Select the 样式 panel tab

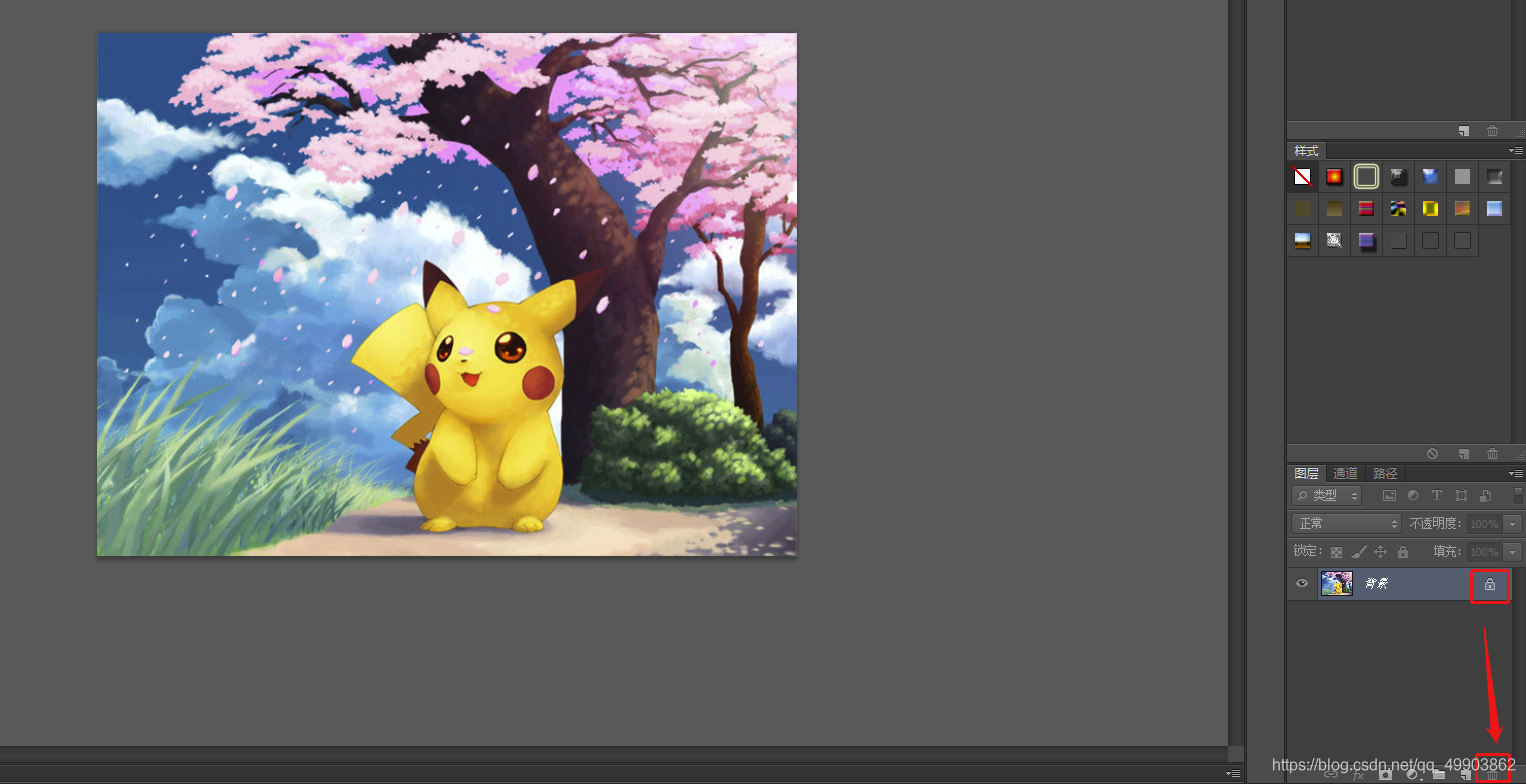coord(1306,151)
